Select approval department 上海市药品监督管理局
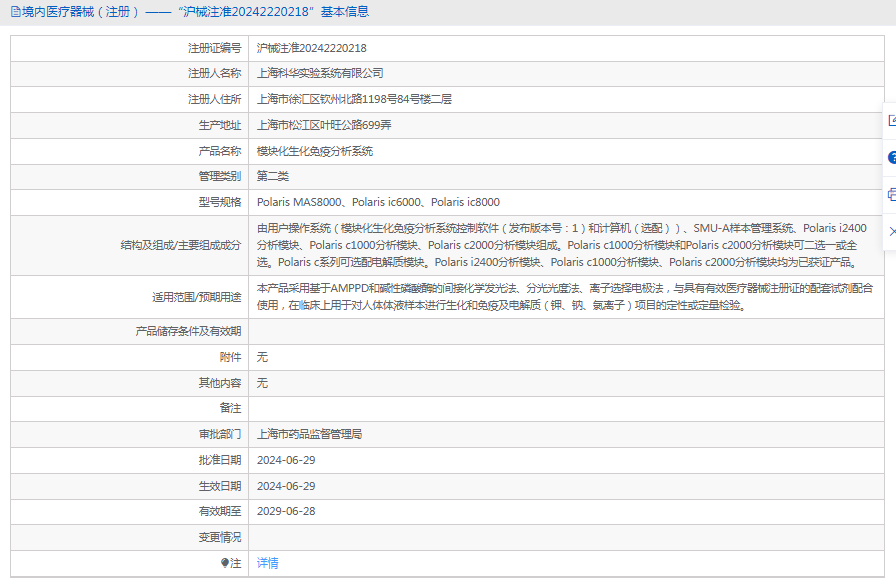This screenshot has width=896, height=586. click(x=309, y=434)
